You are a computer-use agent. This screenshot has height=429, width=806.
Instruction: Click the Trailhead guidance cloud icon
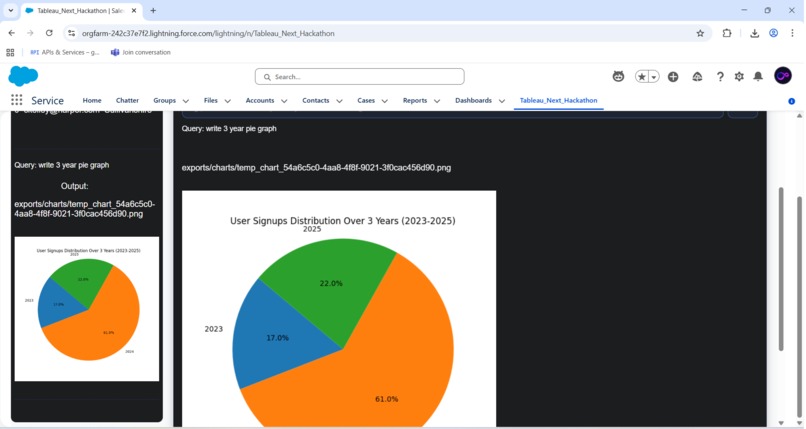[x=697, y=77]
